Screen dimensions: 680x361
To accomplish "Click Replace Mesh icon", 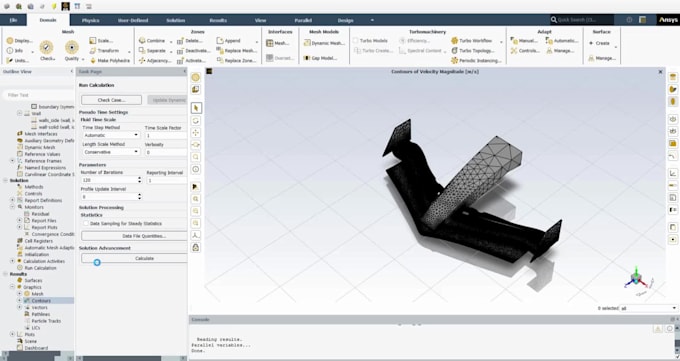I will (x=219, y=51).
